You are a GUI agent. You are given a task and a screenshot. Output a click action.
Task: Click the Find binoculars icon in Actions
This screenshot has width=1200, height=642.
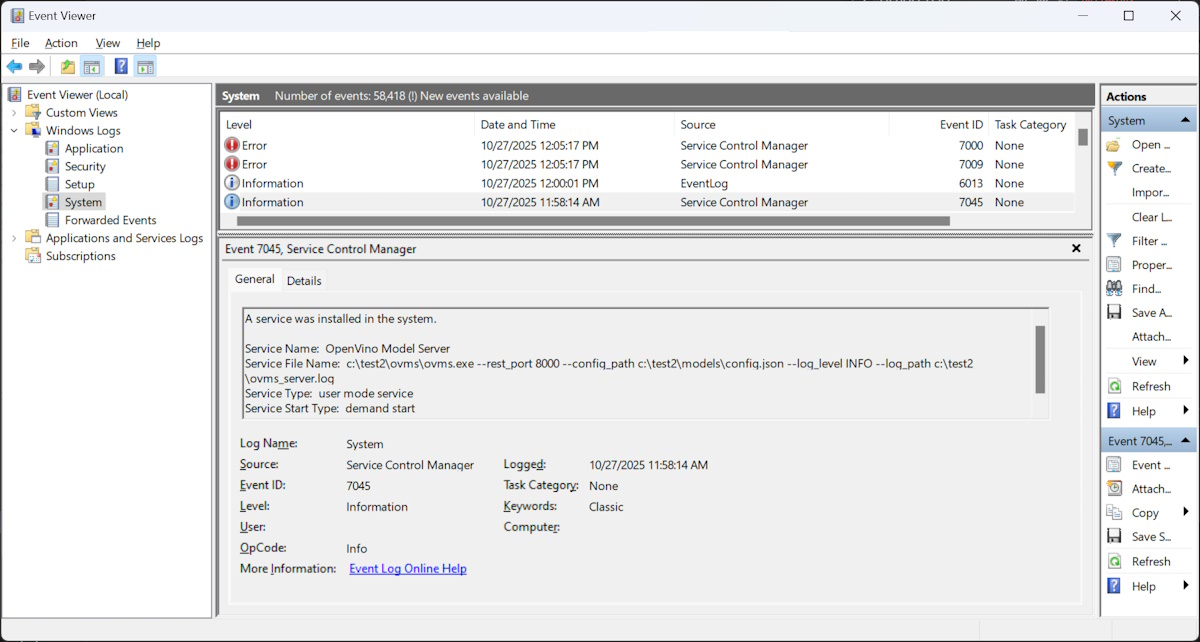1114,289
